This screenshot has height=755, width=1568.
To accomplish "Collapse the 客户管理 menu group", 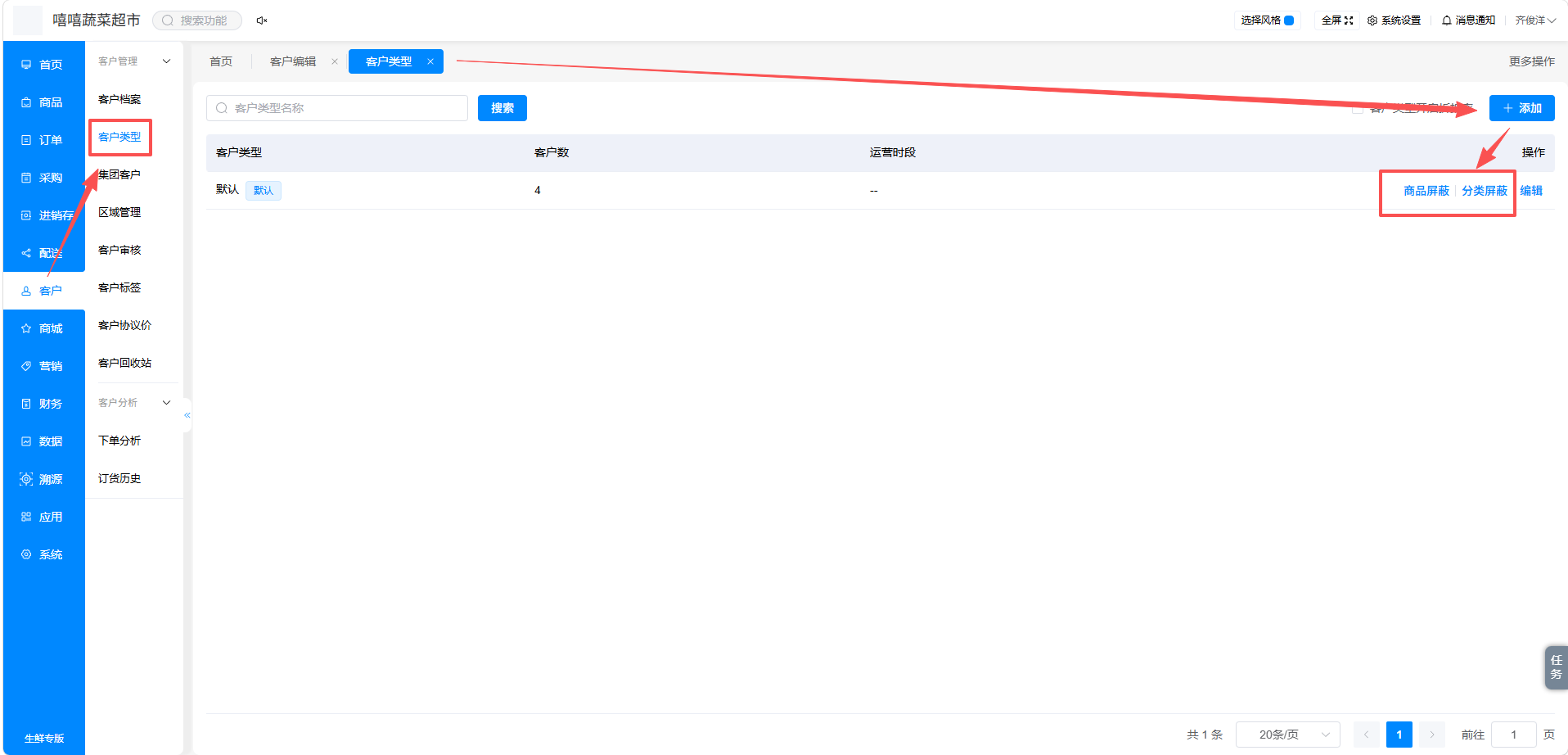I will pos(167,61).
